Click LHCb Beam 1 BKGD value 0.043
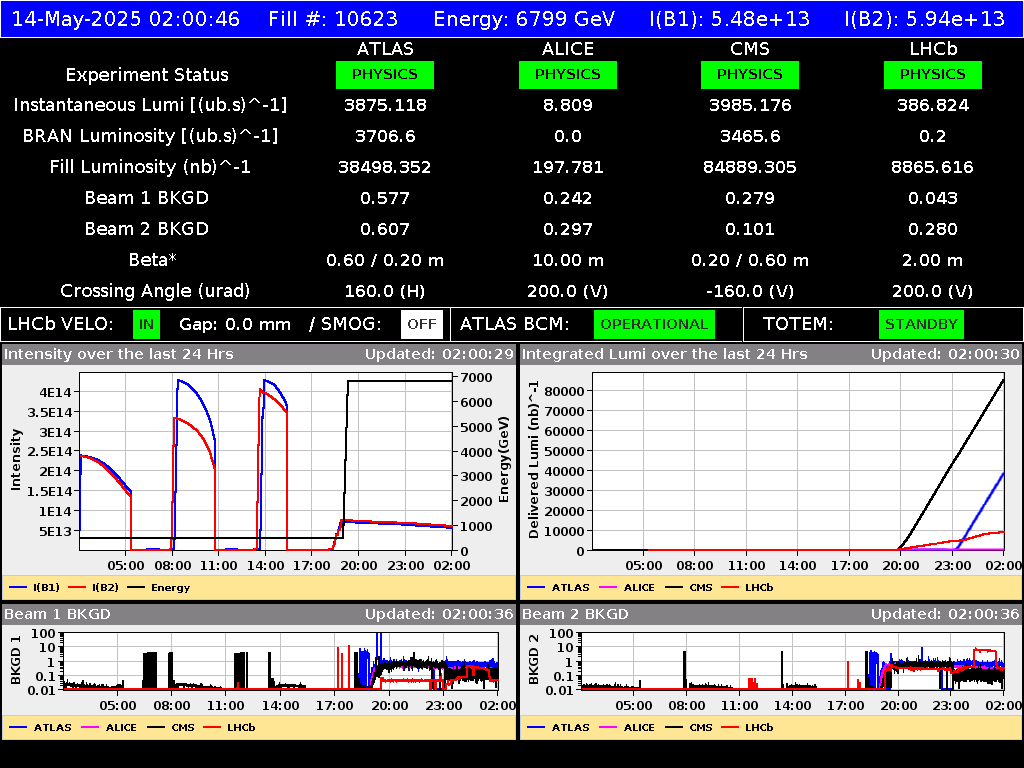 tap(933, 198)
